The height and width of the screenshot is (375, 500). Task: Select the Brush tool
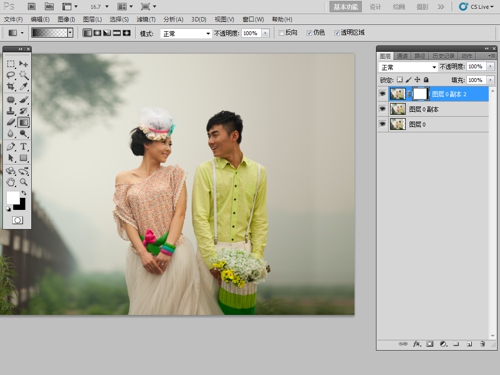[x=23, y=100]
